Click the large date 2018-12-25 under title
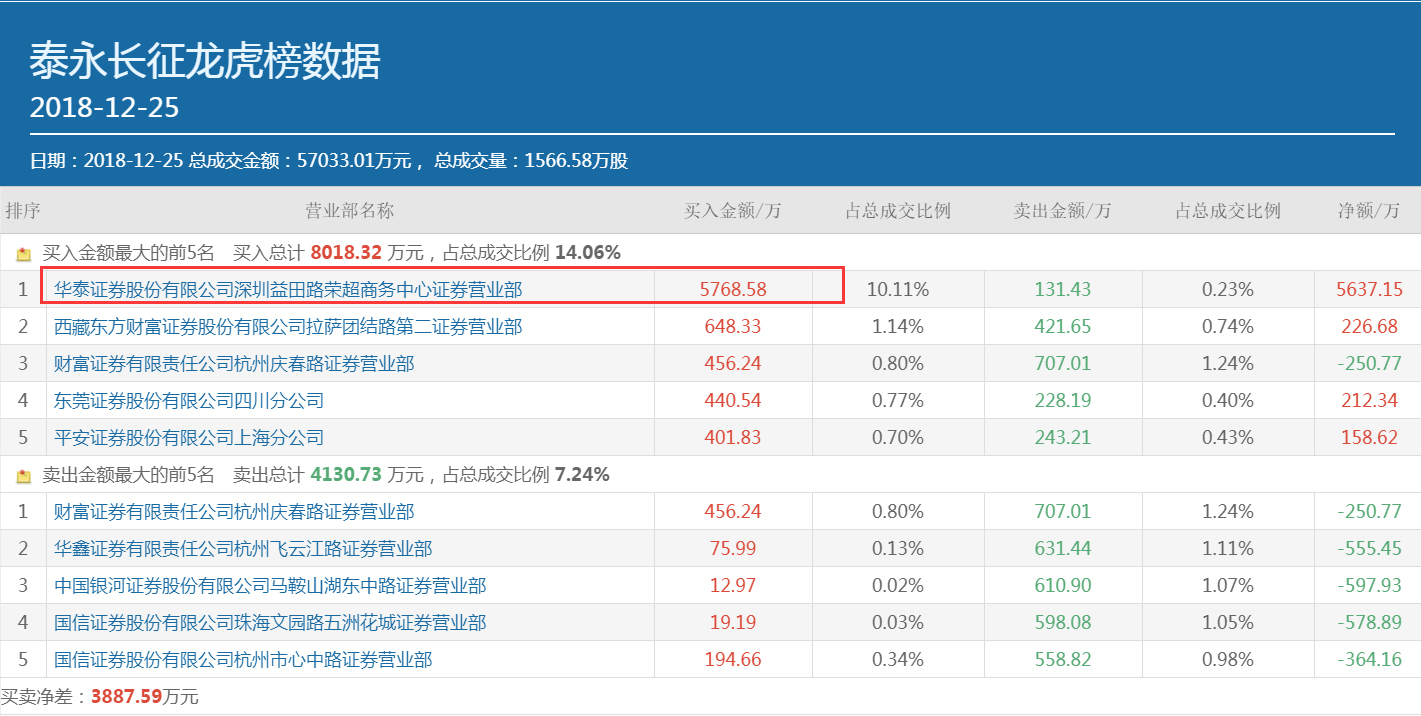 coord(104,107)
